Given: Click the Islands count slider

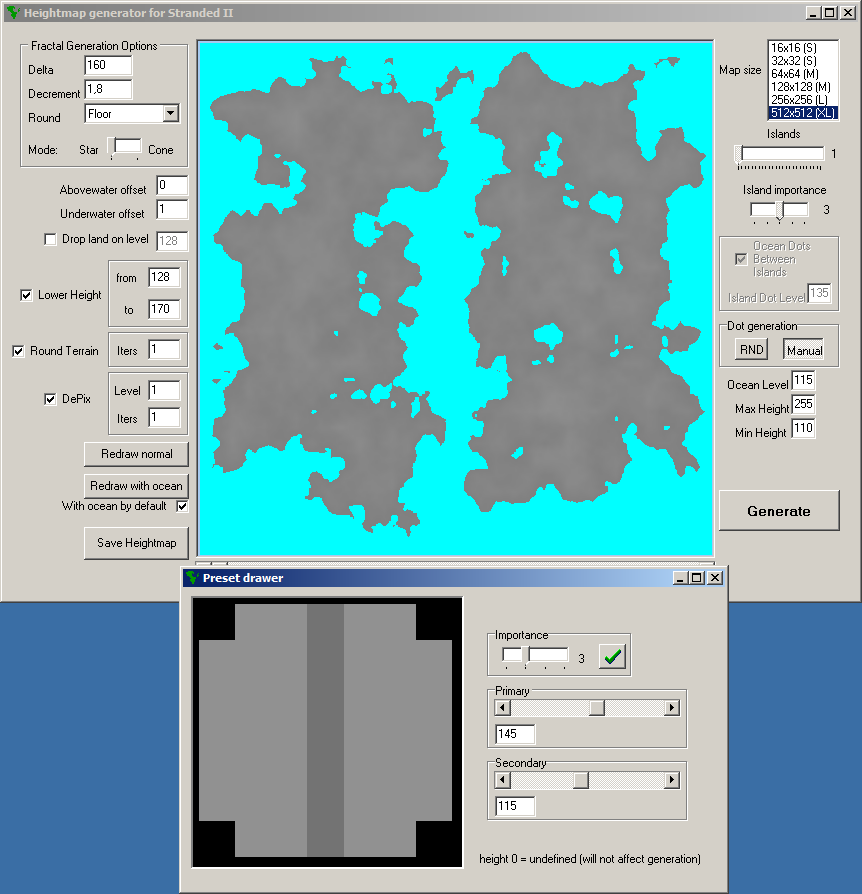Looking at the screenshot, I should pyautogui.click(x=779, y=156).
